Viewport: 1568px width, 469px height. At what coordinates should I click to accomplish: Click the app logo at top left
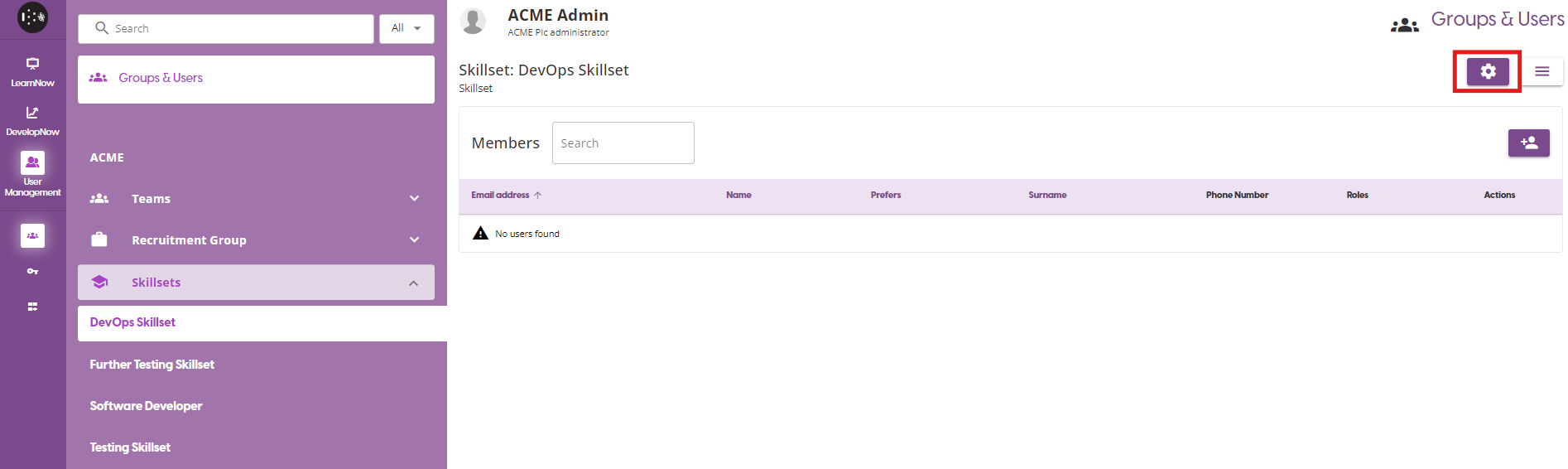(32, 17)
